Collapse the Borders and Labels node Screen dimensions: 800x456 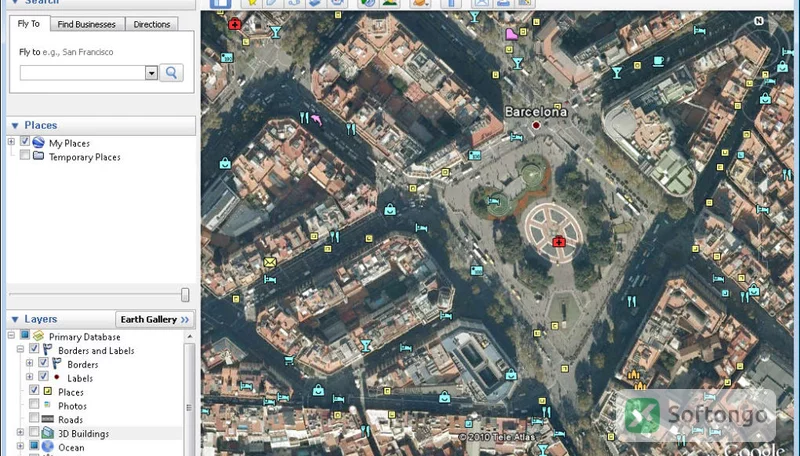click(x=20, y=349)
